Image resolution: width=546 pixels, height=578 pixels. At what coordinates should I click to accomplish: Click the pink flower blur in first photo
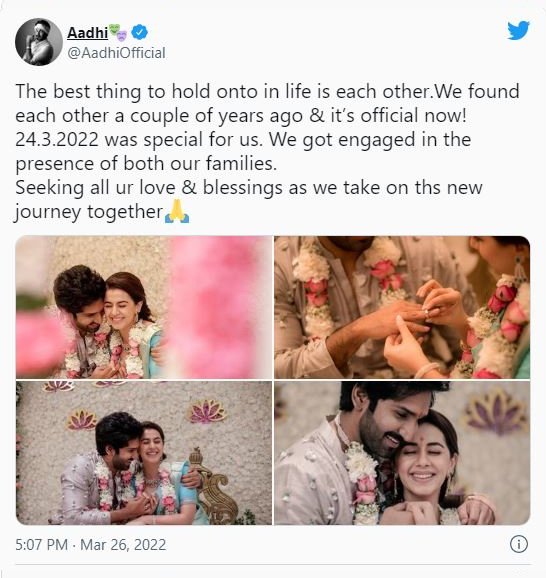point(218,306)
